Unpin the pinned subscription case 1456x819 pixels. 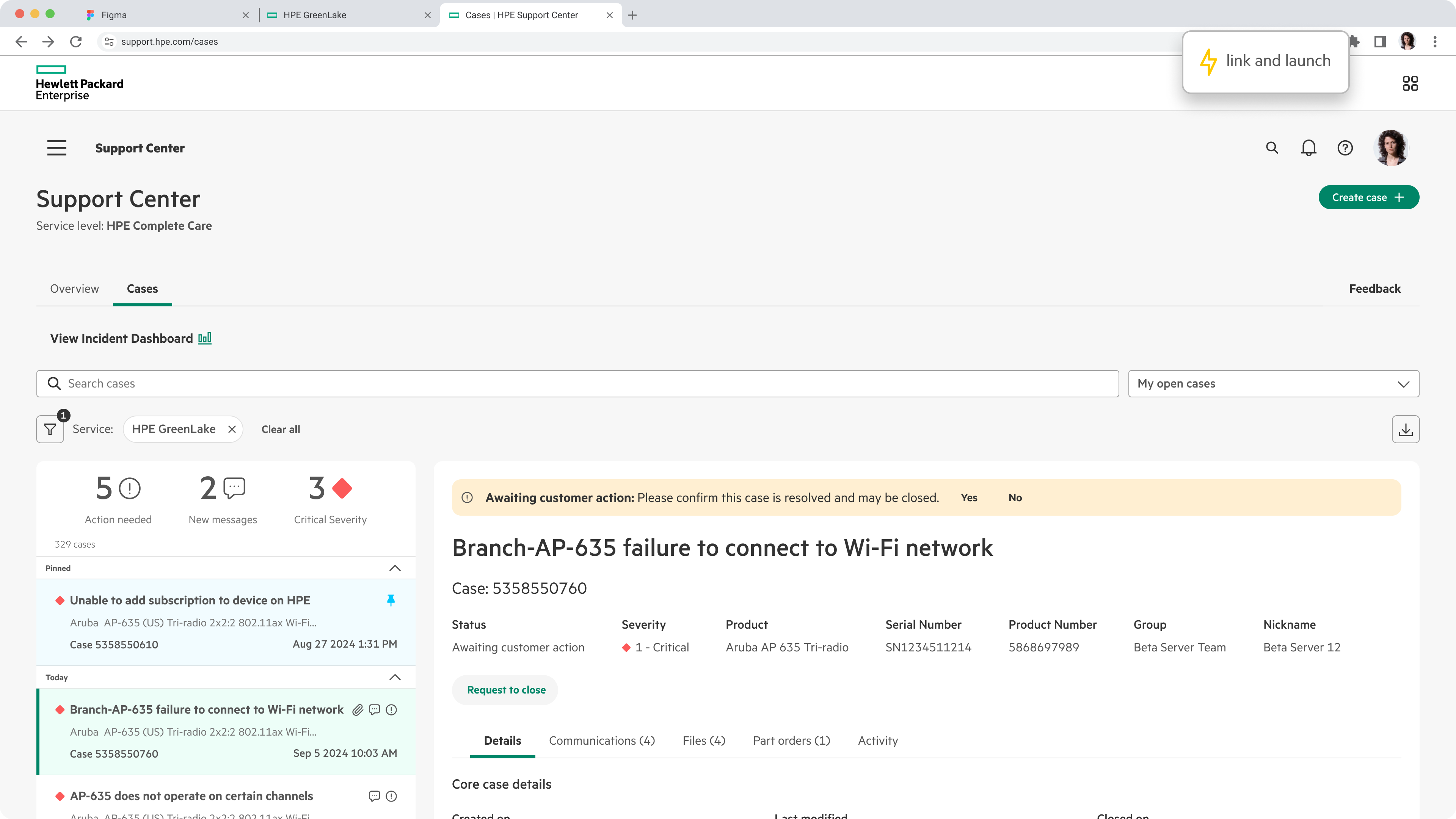coord(391,600)
